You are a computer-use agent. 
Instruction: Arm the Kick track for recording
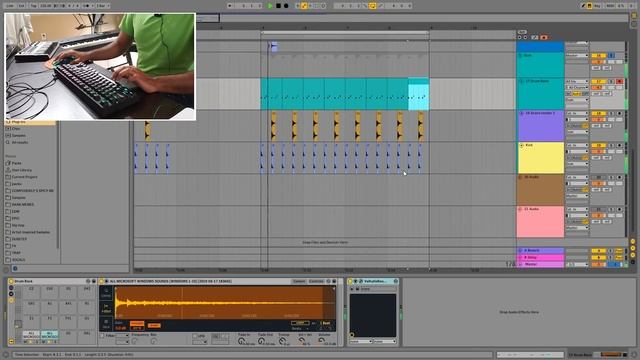point(619,145)
